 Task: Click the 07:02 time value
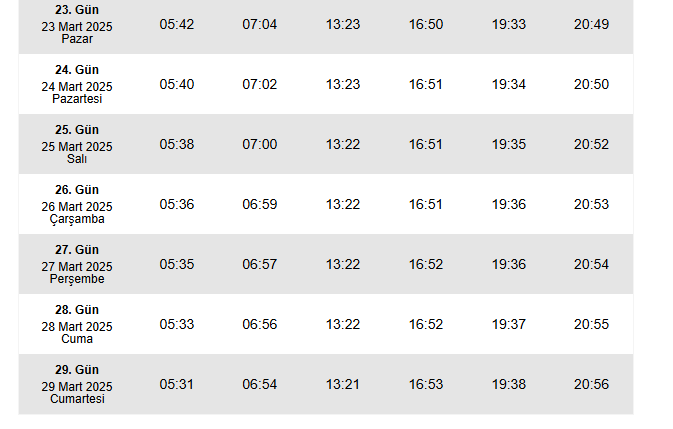260,85
